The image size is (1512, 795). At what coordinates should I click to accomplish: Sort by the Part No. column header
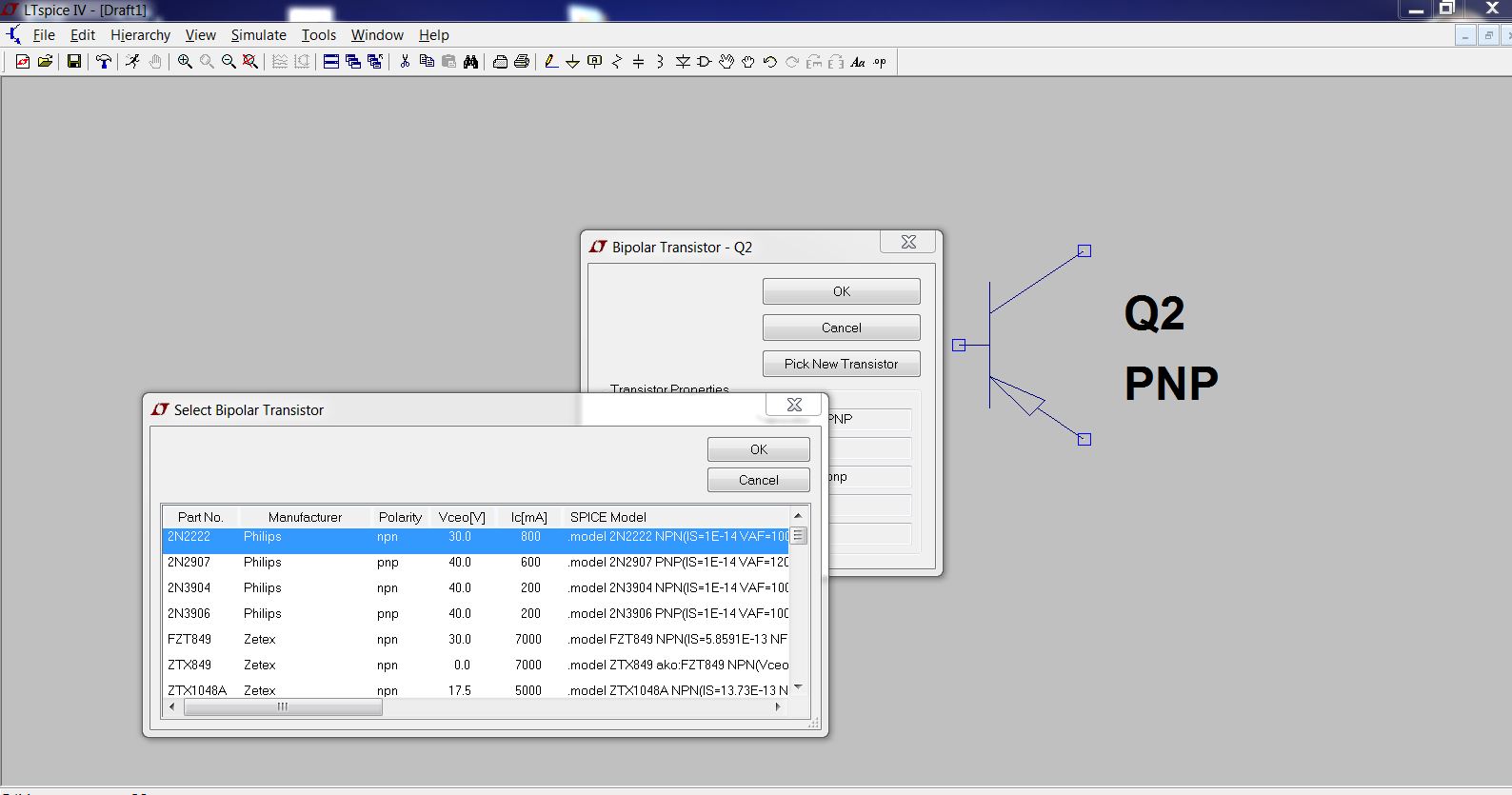click(x=200, y=517)
